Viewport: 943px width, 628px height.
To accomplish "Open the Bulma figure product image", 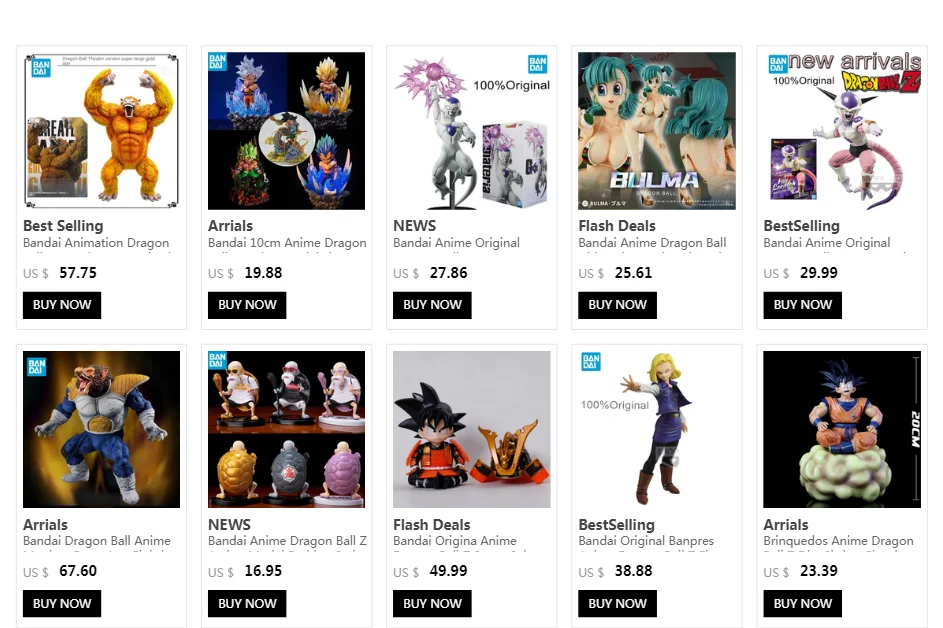I will coord(657,131).
